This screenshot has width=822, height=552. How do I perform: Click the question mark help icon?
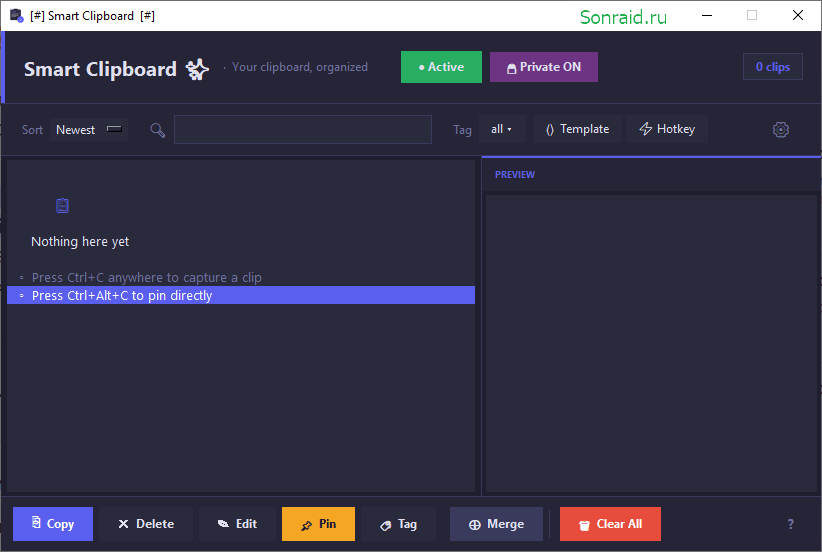[791, 524]
